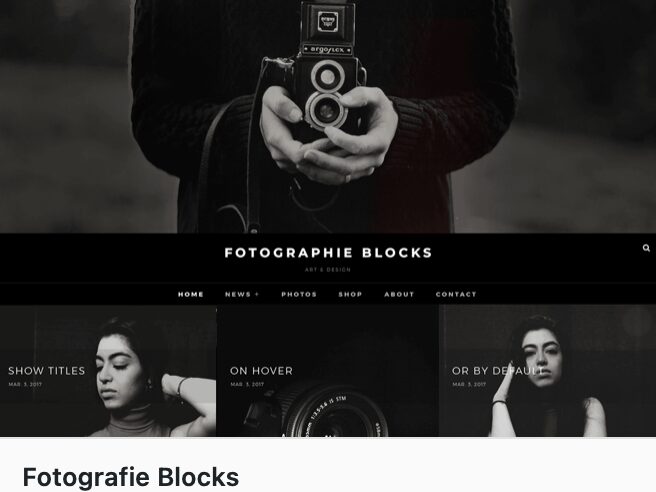Open the On Hover post title

click(261, 371)
